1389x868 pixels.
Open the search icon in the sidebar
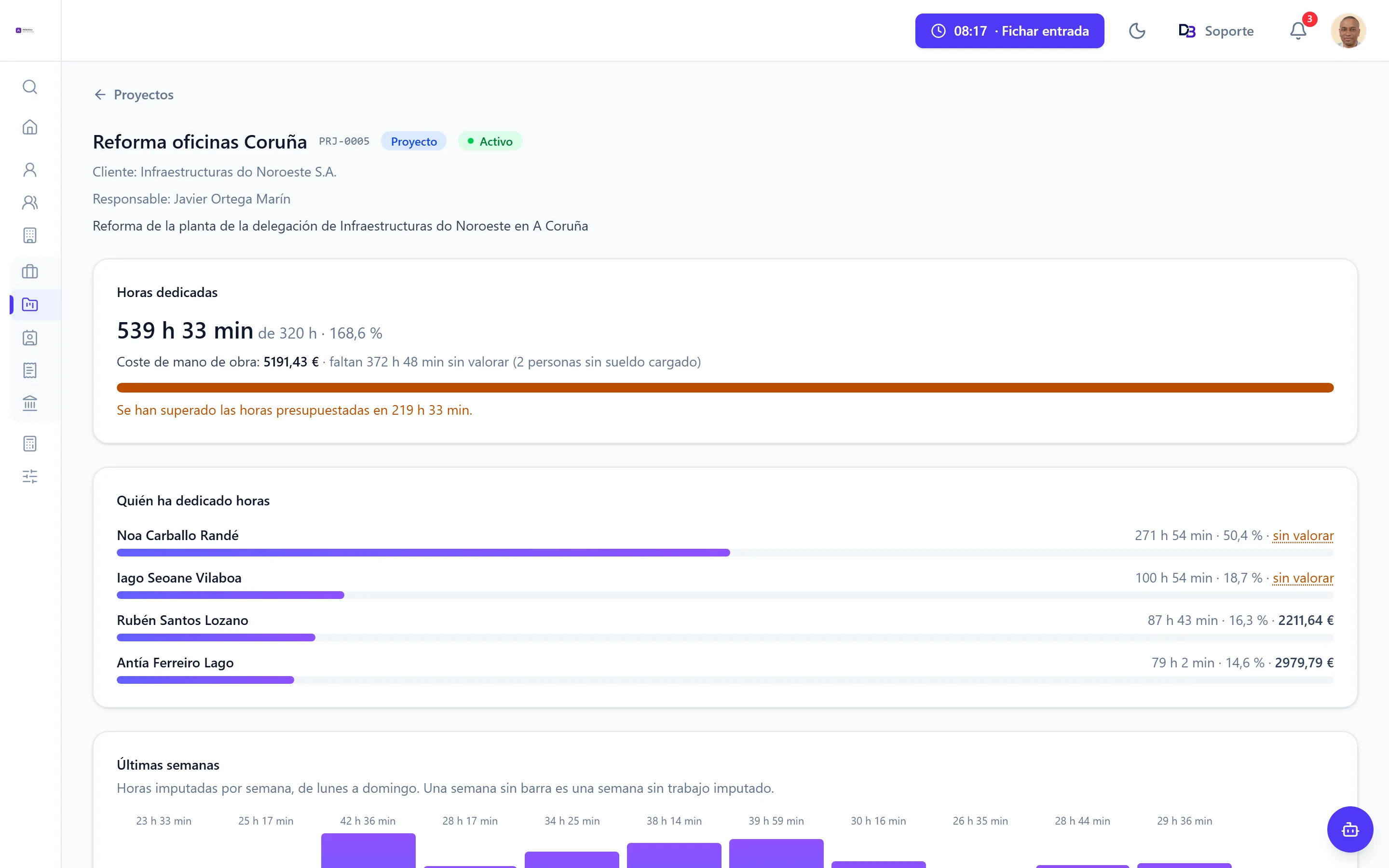click(30, 87)
